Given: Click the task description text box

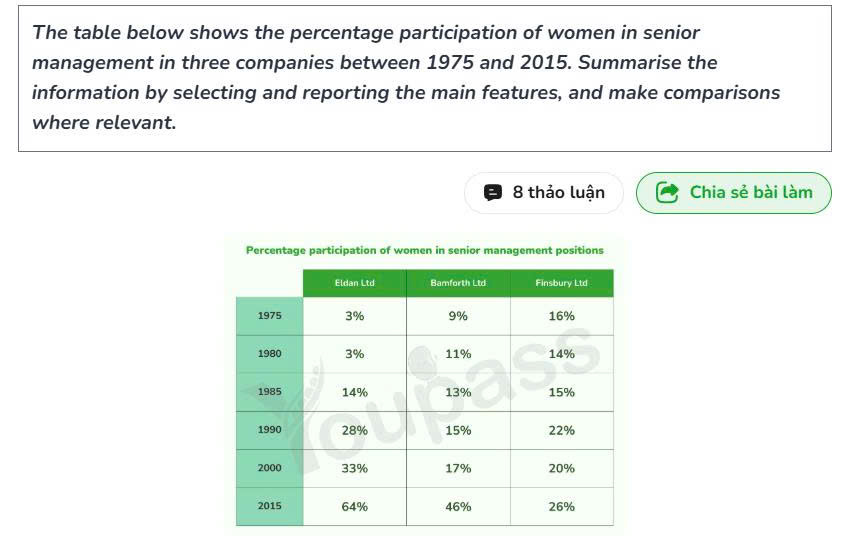Looking at the screenshot, I should click(425, 79).
